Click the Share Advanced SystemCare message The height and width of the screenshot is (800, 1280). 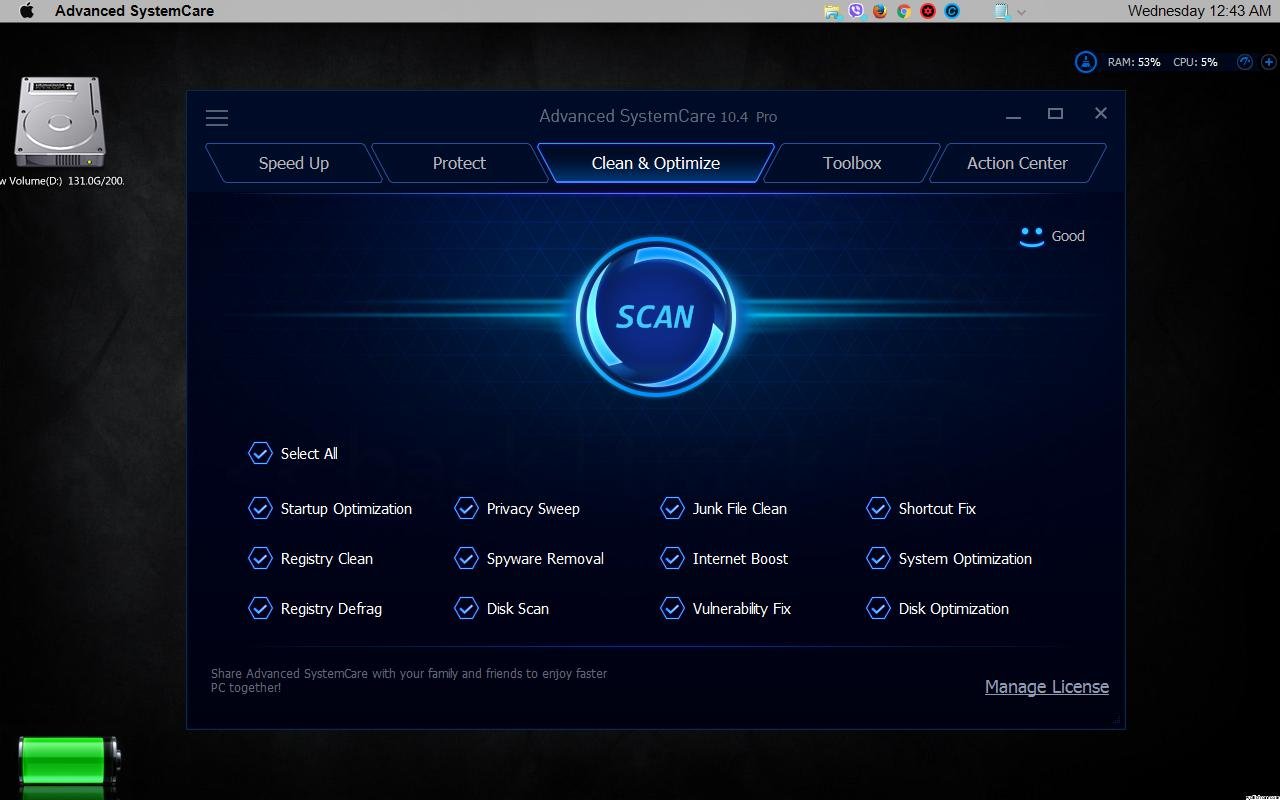pos(409,681)
